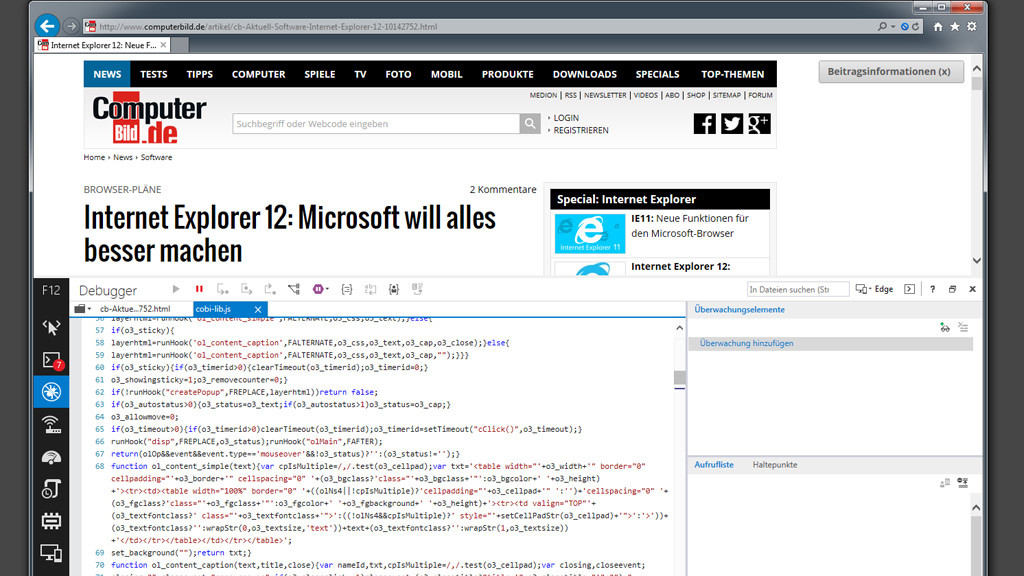Toggle the word wrap icon in the debugger

click(x=370, y=289)
